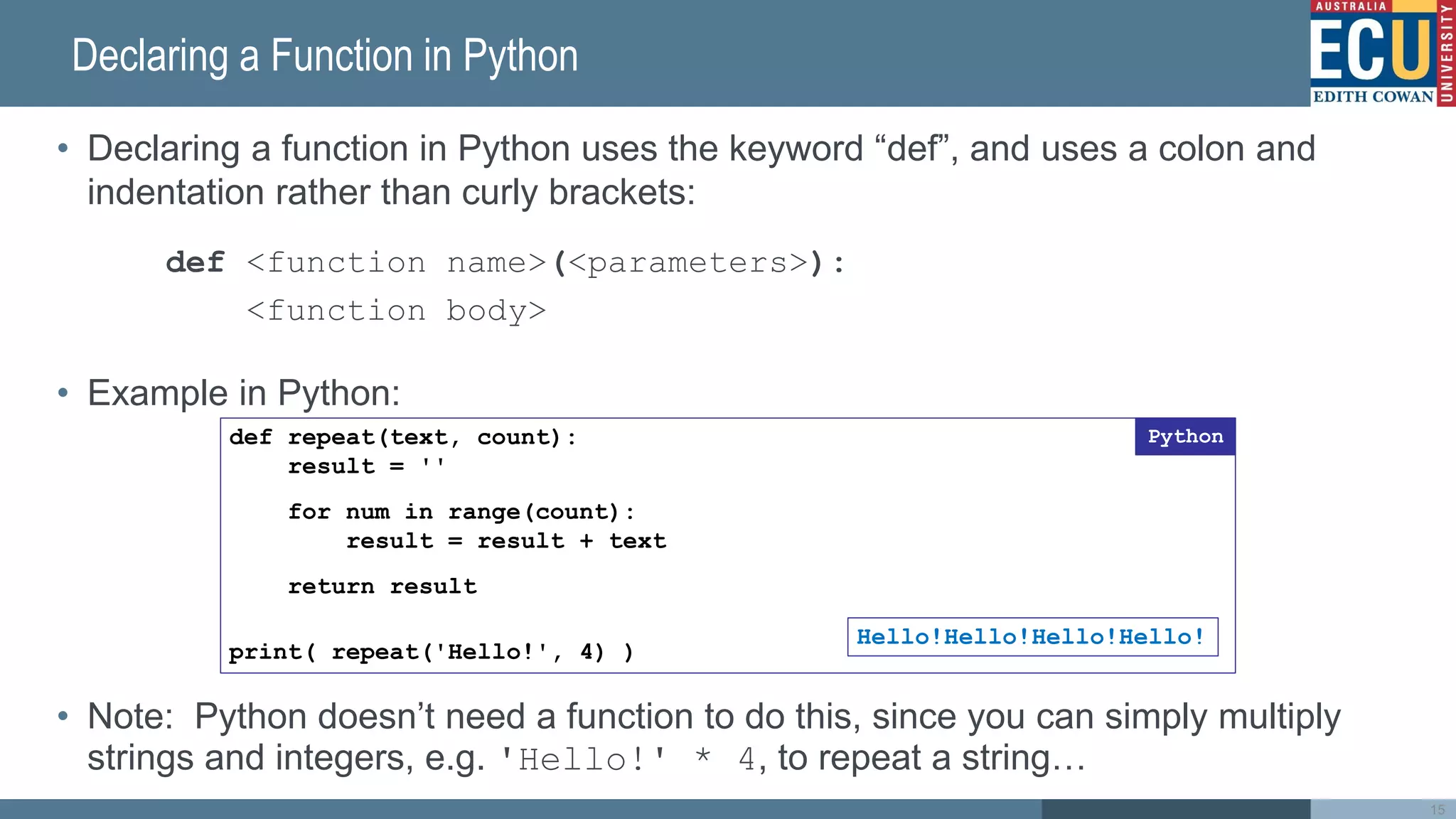Click the 'def repeat(text, count):' code line
The image size is (1456, 819).
pyautogui.click(x=402, y=437)
